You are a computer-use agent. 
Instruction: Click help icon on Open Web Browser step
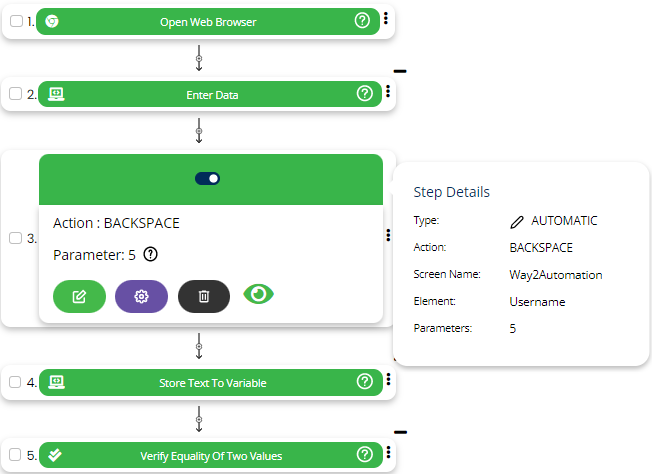(x=363, y=20)
